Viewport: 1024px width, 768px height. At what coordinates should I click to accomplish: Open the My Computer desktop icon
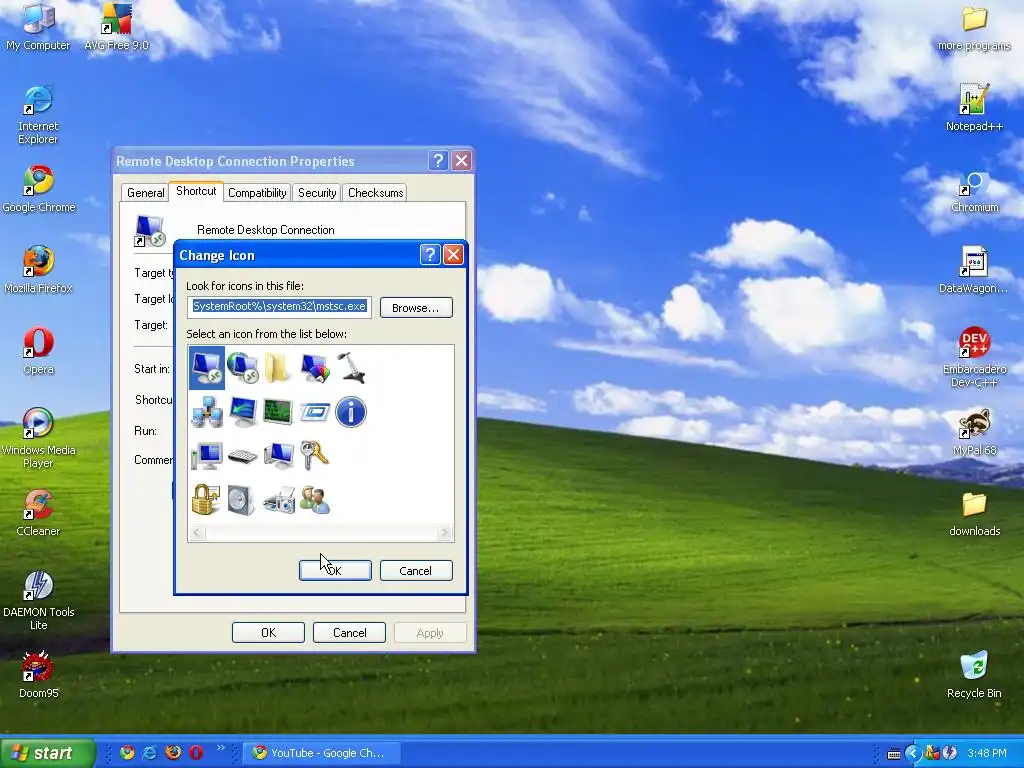(x=38, y=27)
